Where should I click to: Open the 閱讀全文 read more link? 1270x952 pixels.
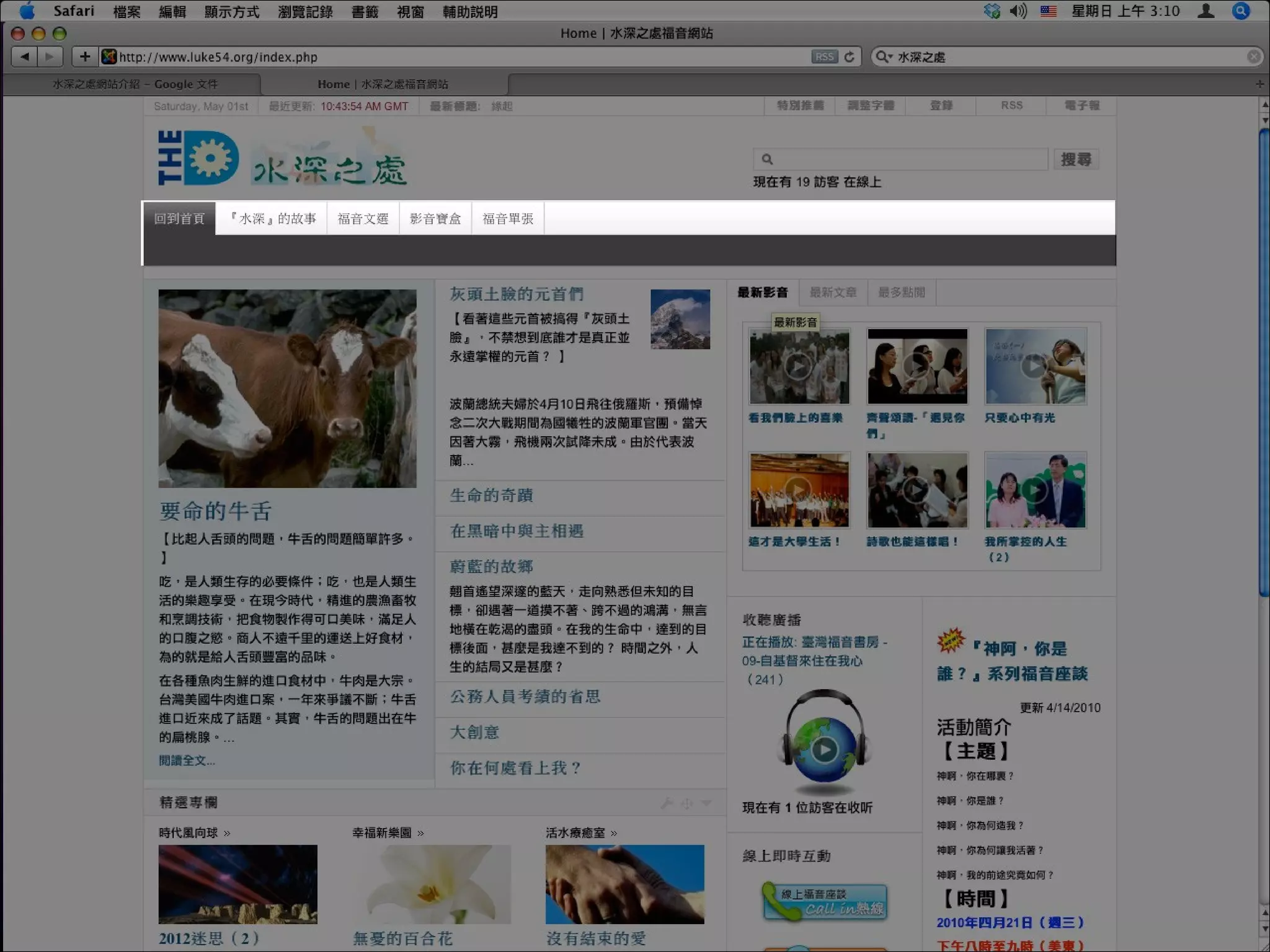point(187,760)
